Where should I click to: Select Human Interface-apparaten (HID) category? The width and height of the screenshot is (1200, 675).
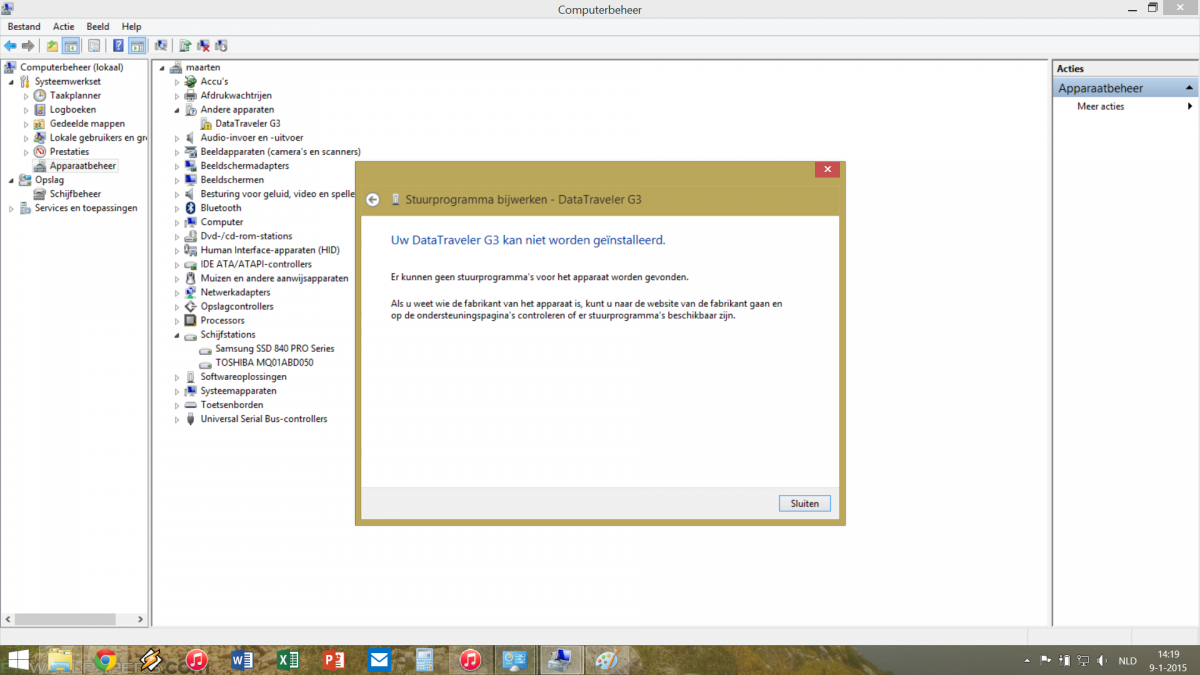point(270,250)
